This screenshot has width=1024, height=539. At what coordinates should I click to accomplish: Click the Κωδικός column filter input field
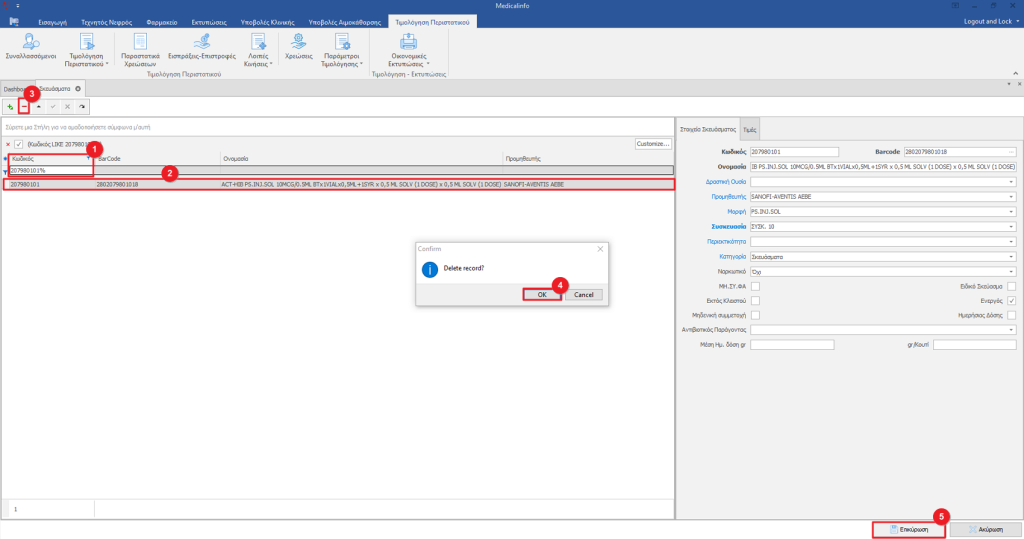click(x=50, y=171)
